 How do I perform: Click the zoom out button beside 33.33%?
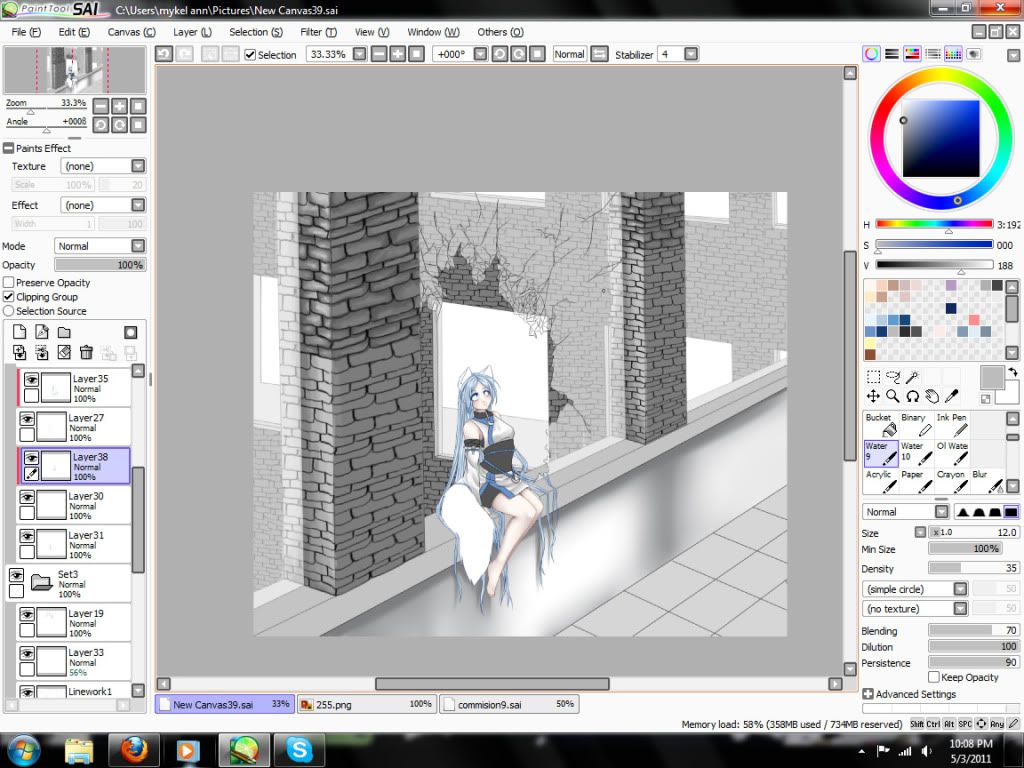[379, 54]
